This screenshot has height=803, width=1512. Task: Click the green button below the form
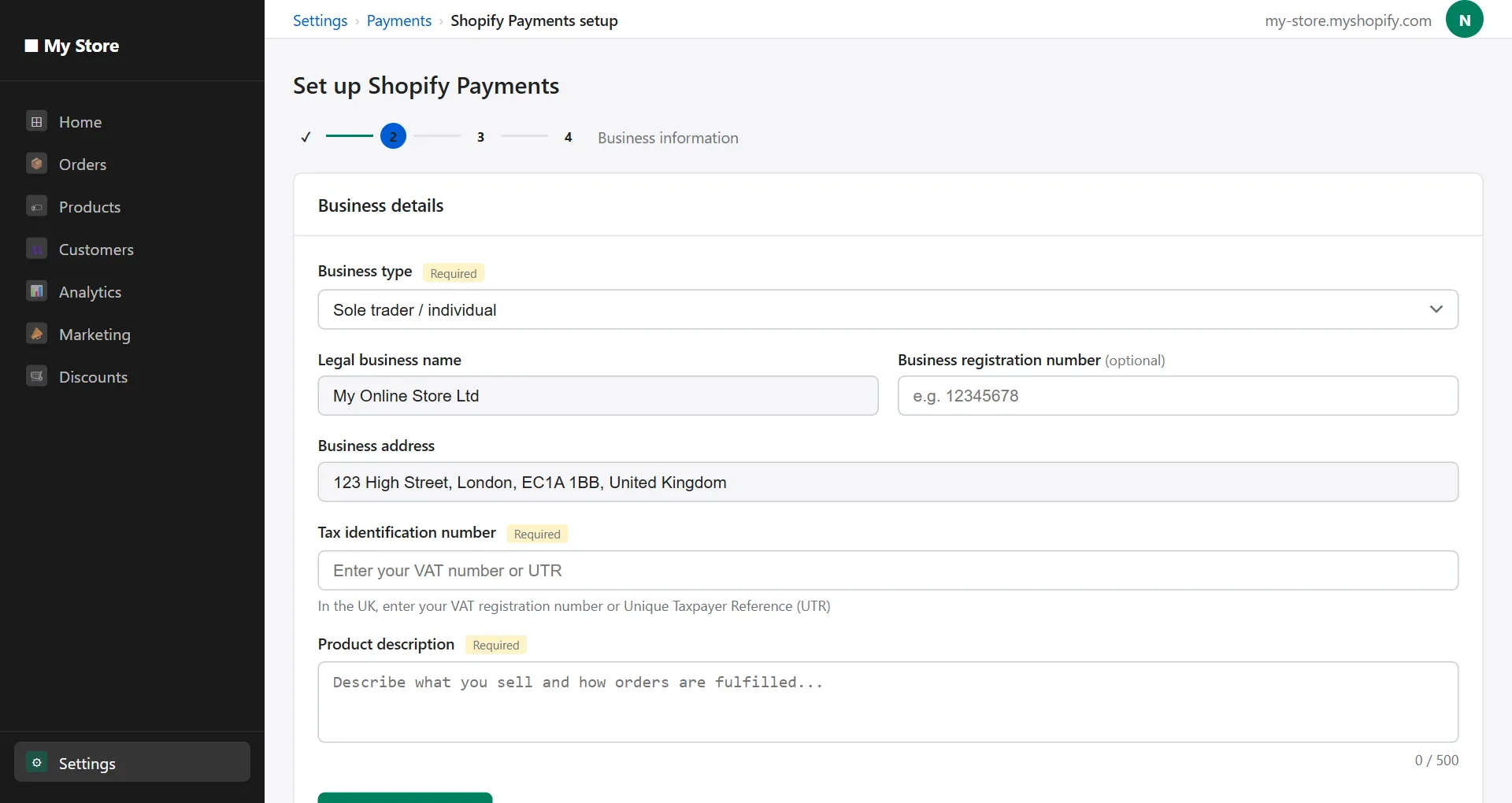(405, 797)
